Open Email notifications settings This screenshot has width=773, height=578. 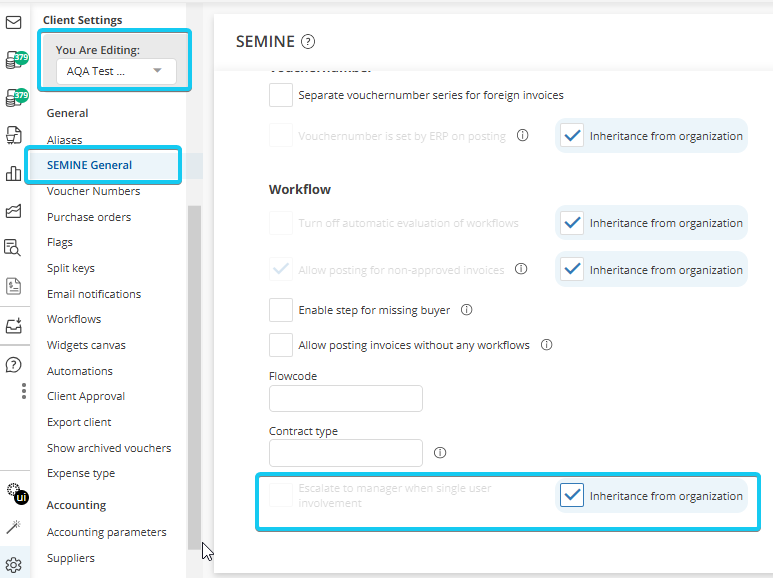(94, 294)
